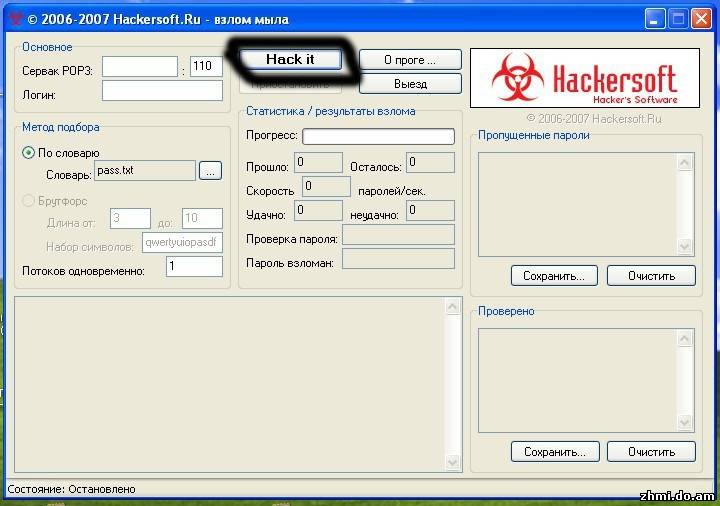Clear the Пропущенные пароли list with Очистить
The height and width of the screenshot is (506, 720).
pos(651,276)
